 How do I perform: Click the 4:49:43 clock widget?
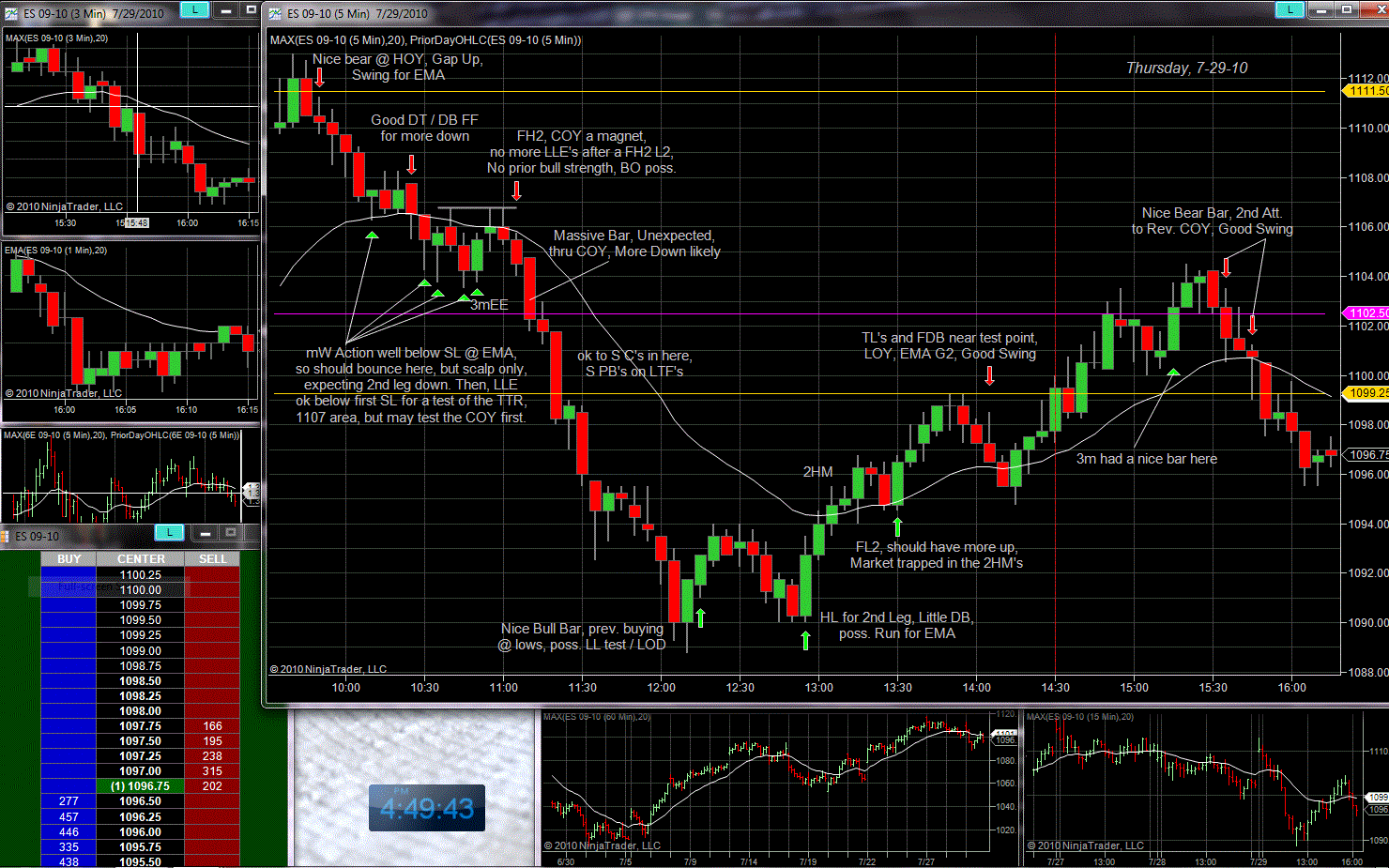pos(427,808)
